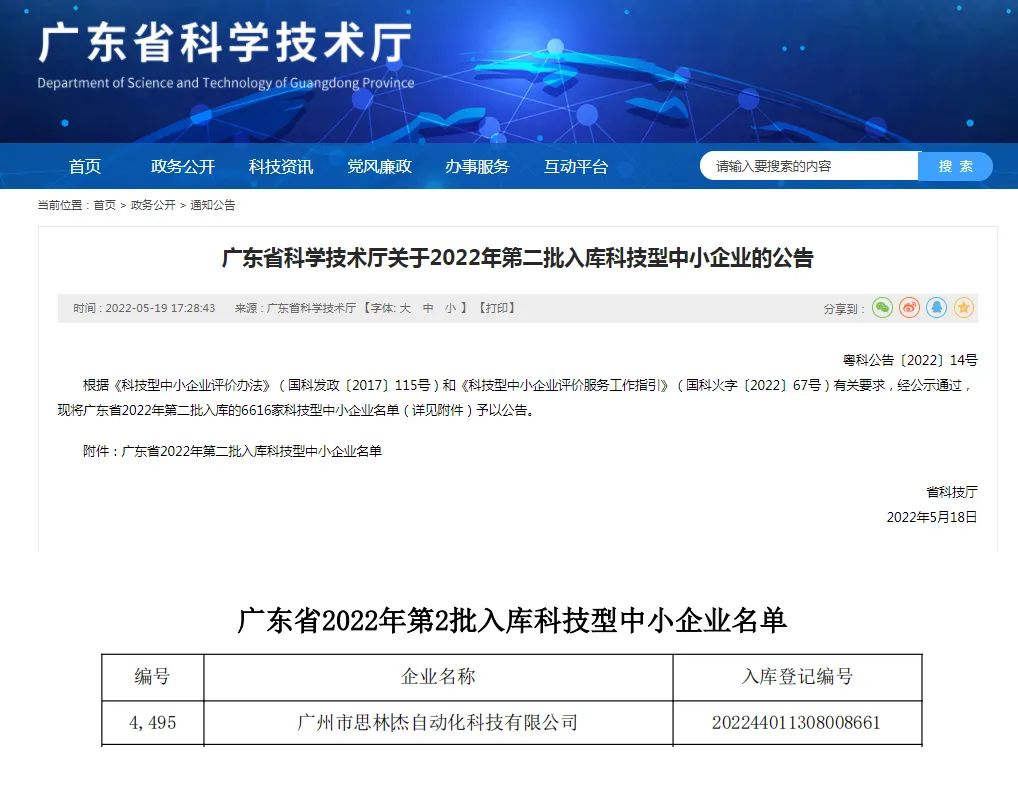The width and height of the screenshot is (1018, 794).
Task: Go to 政务公开 in the breadcrumb
Action: coord(153,205)
